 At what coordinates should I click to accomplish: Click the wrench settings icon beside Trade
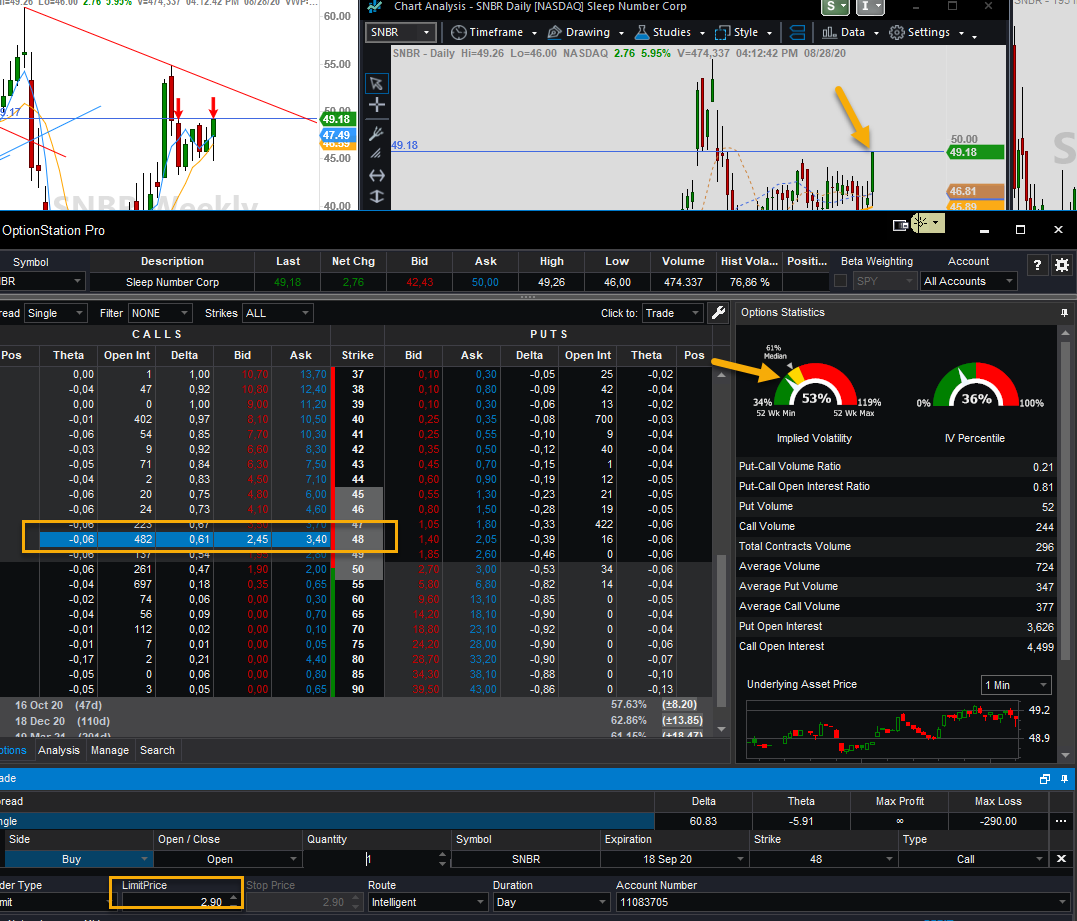pyautogui.click(x=718, y=313)
